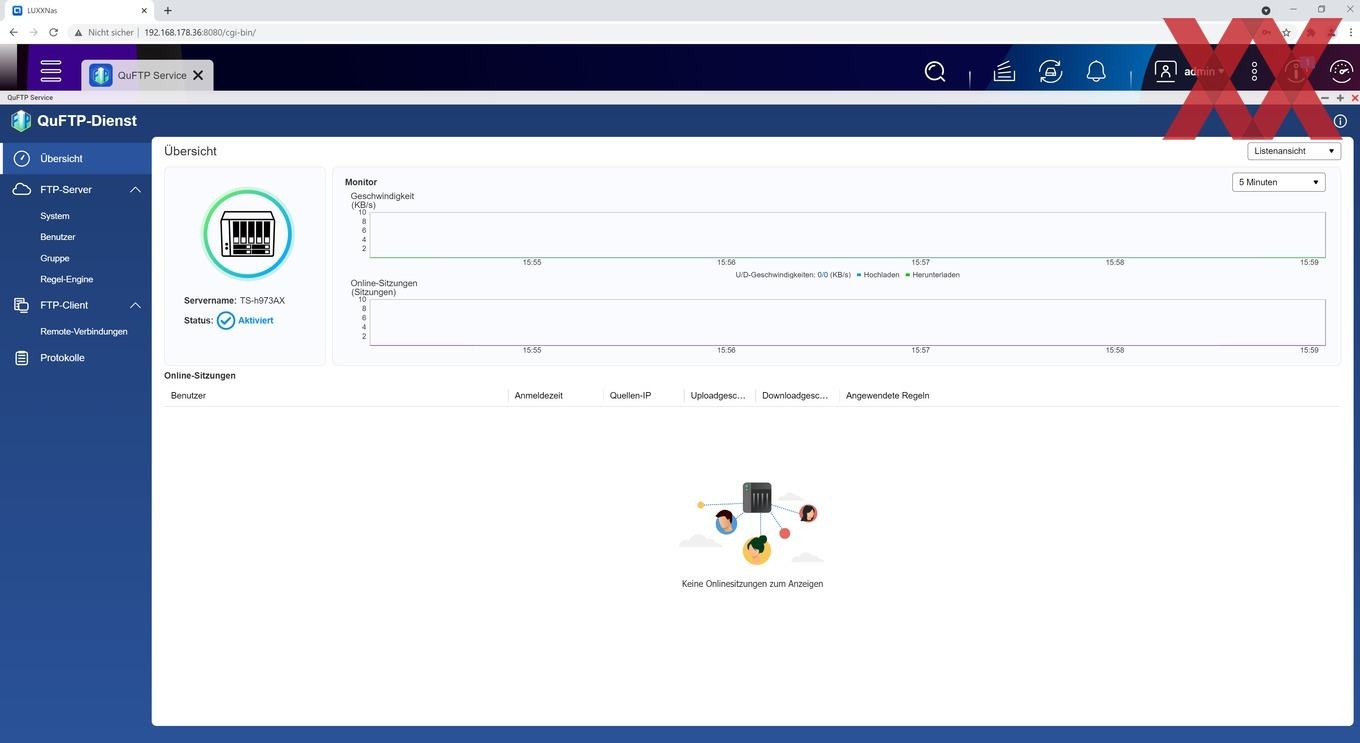Open Regel-Engine settings

pyautogui.click(x=66, y=279)
